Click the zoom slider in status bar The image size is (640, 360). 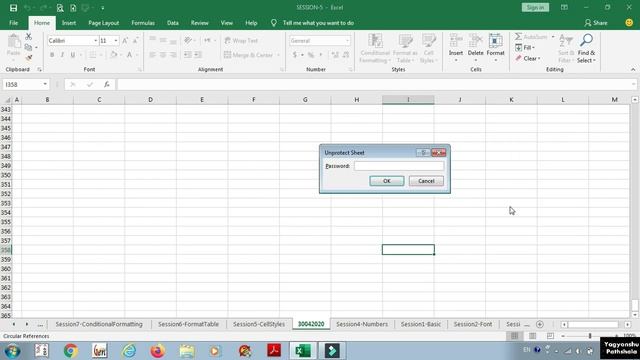coord(590,336)
